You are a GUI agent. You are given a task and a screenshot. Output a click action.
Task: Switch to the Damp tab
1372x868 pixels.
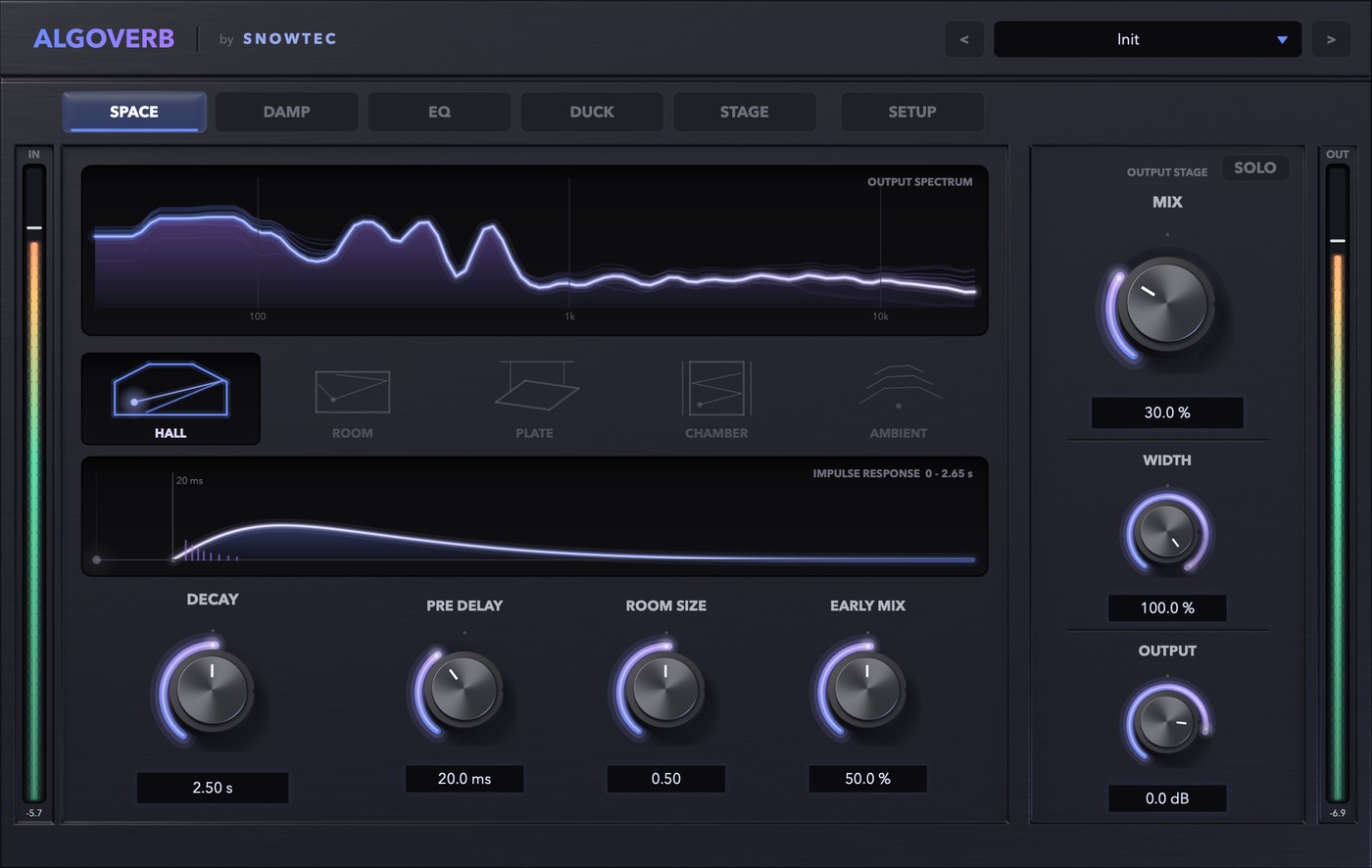pos(286,112)
